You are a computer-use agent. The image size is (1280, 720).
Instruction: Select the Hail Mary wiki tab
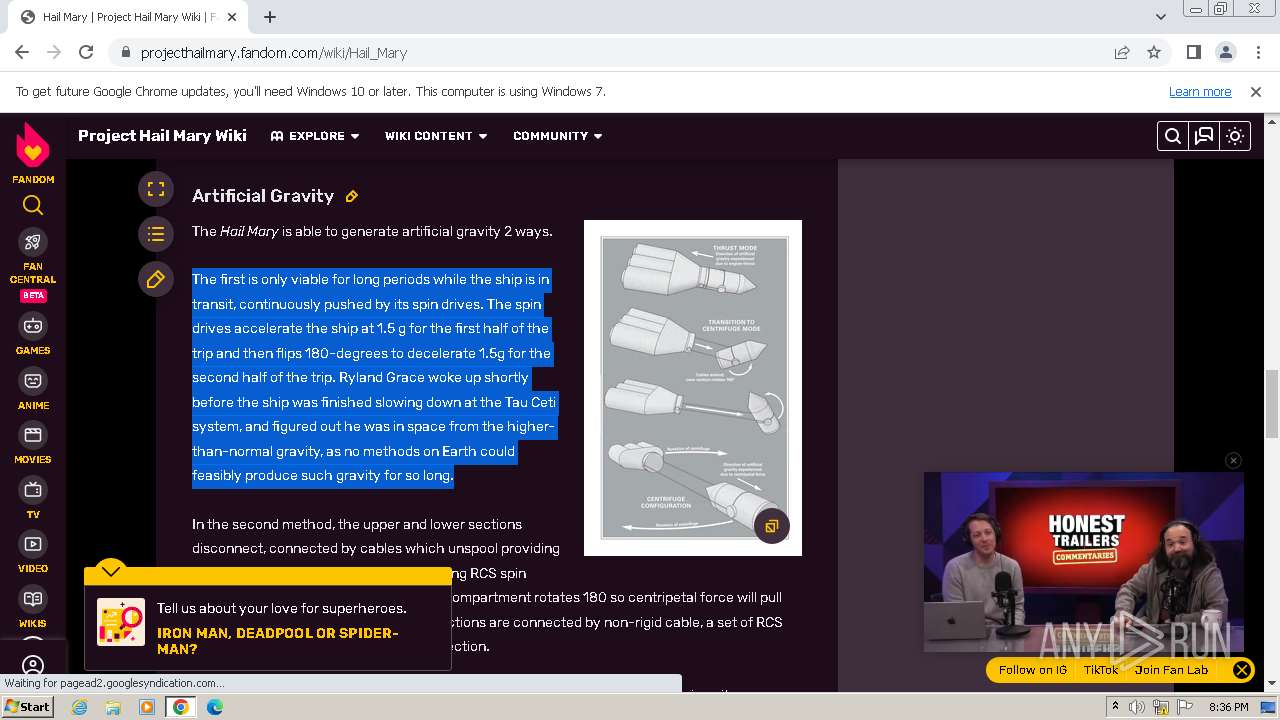(129, 17)
